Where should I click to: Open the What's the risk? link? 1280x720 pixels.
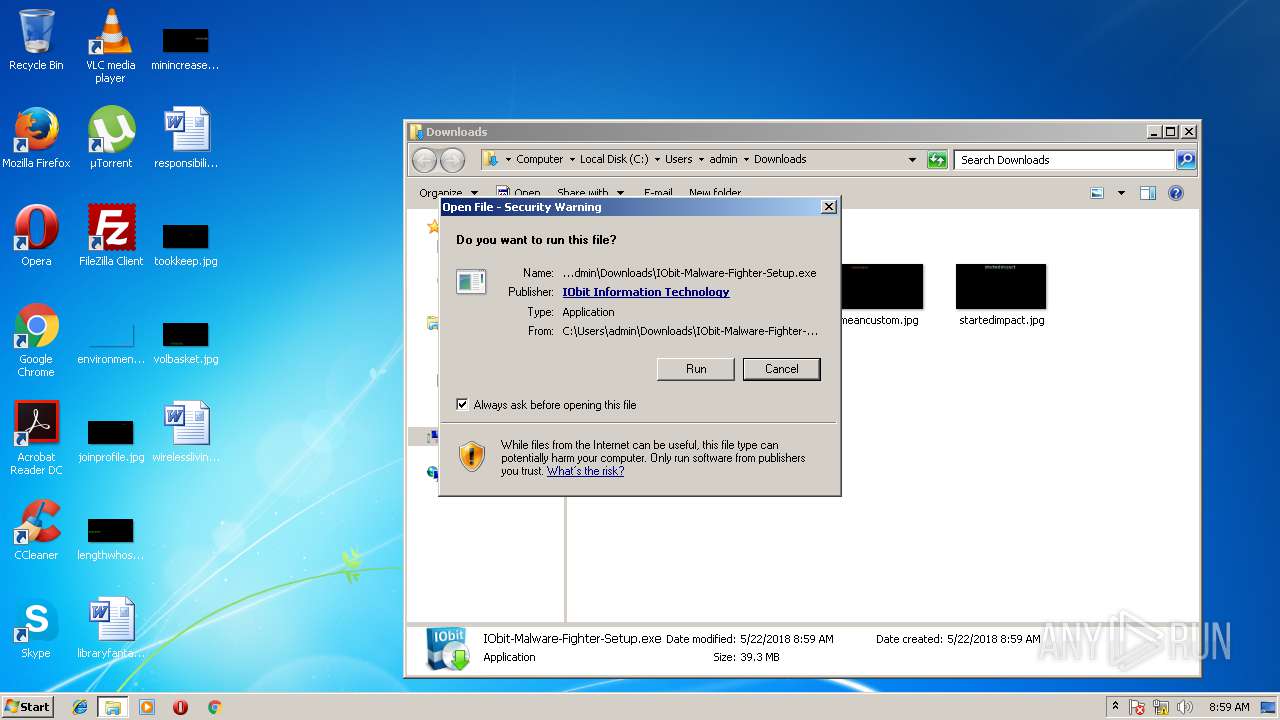(x=585, y=471)
